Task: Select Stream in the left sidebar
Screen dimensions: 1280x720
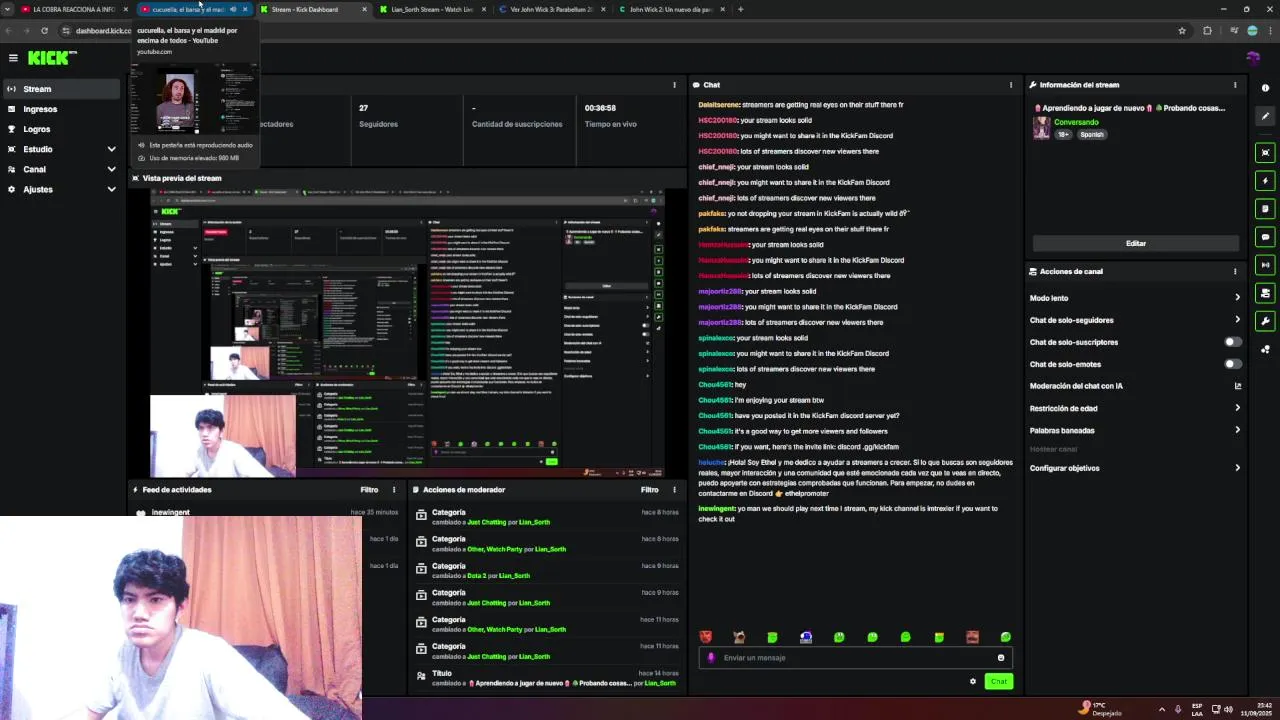Action: [x=60, y=89]
